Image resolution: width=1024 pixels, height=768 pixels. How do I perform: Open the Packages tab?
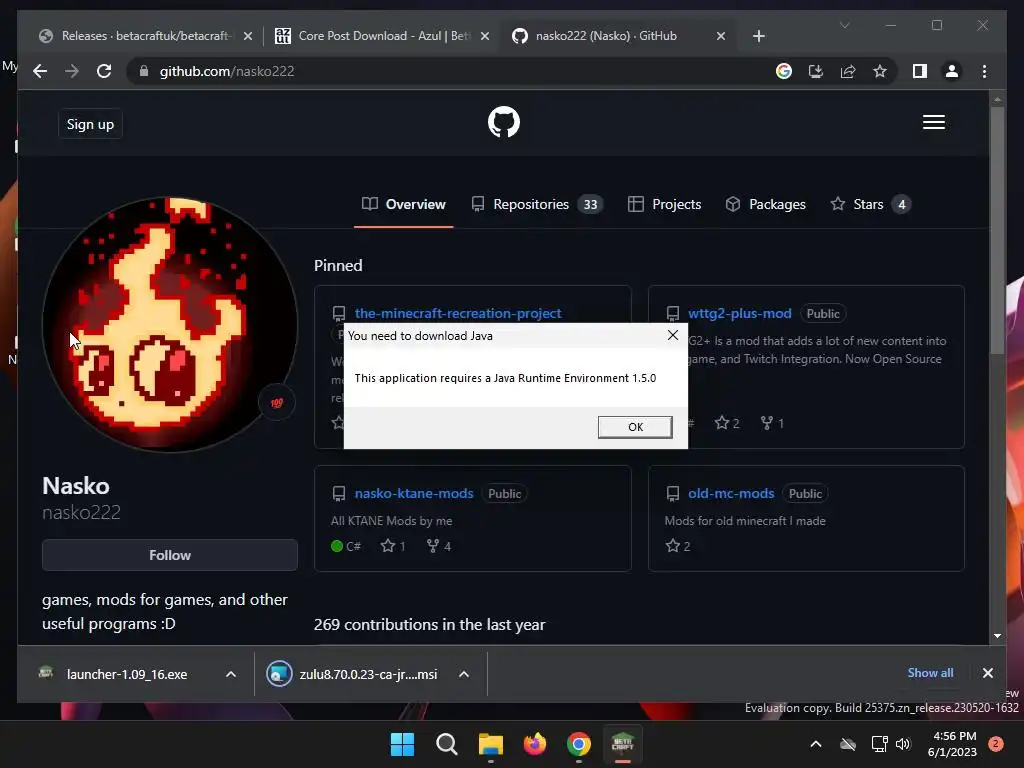tap(765, 204)
